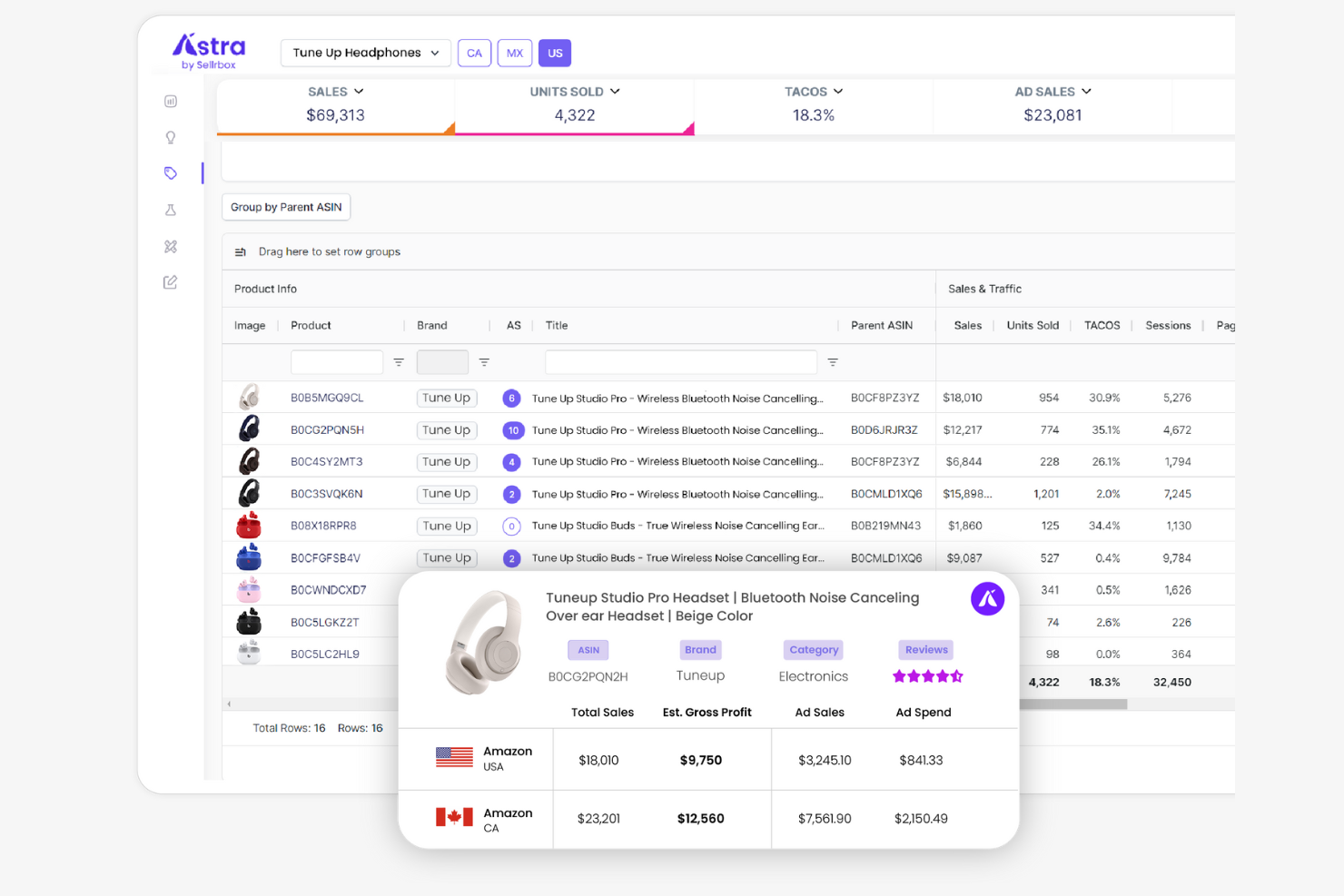Click the row groups icon beside drag area
Image resolution: width=1344 pixels, height=896 pixels.
[x=239, y=251]
